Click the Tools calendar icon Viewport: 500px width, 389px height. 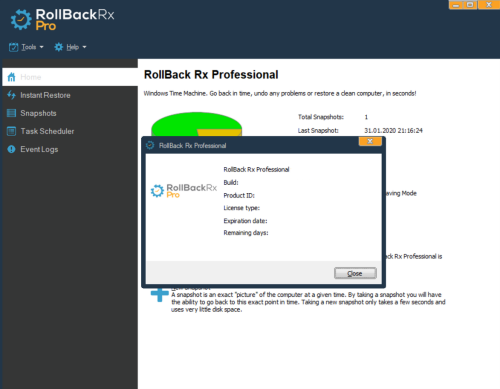pos(13,47)
